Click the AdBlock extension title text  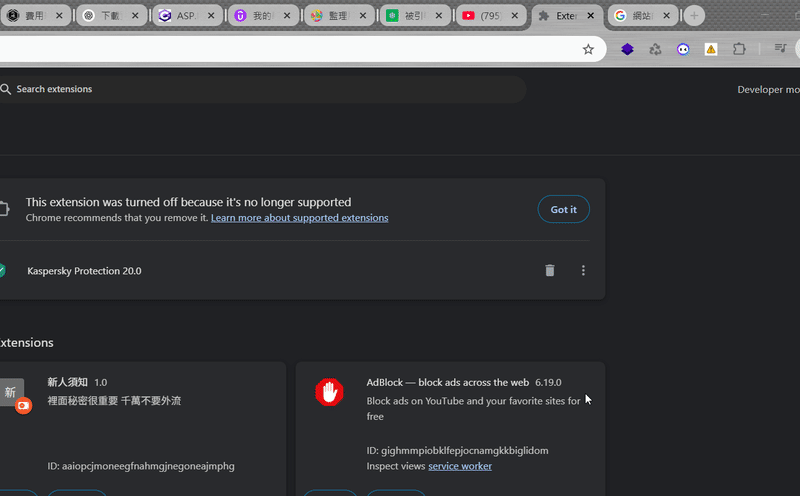447,382
